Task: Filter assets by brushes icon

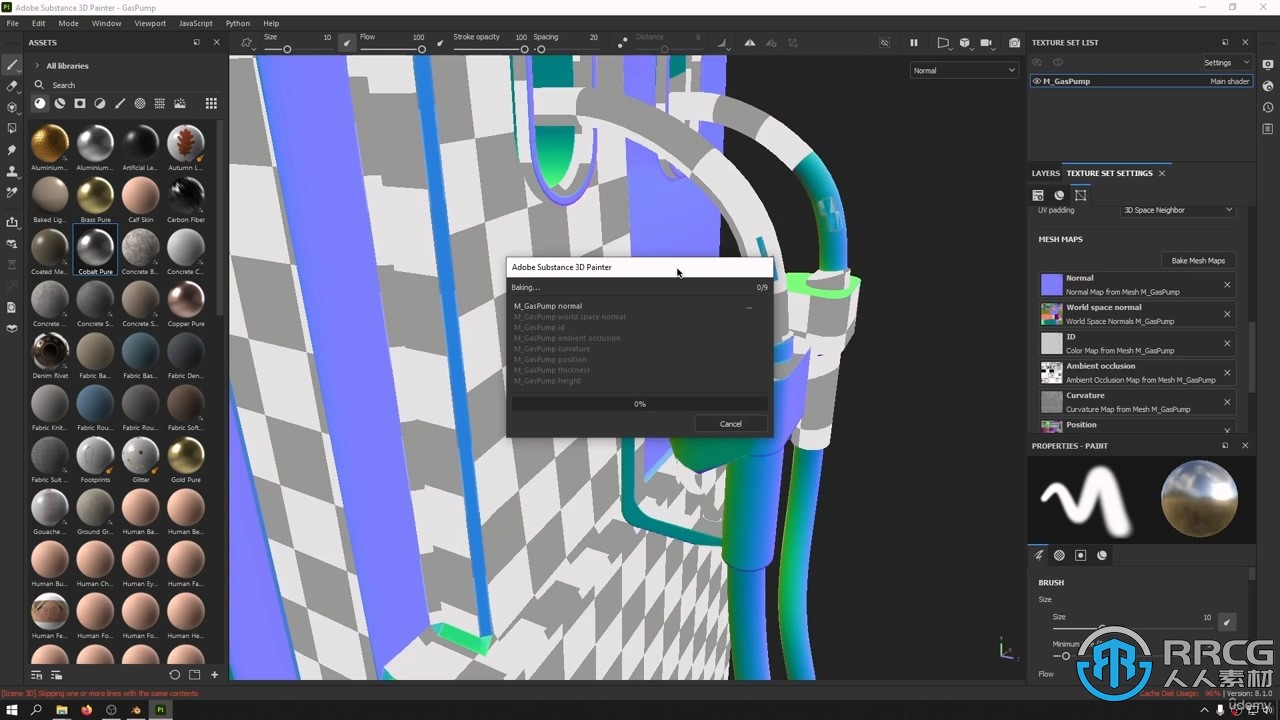Action: pos(120,103)
